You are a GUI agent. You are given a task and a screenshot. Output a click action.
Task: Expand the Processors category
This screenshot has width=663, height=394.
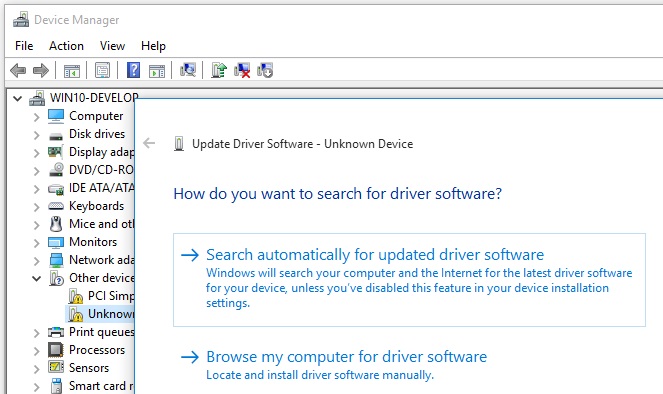click(x=36, y=351)
